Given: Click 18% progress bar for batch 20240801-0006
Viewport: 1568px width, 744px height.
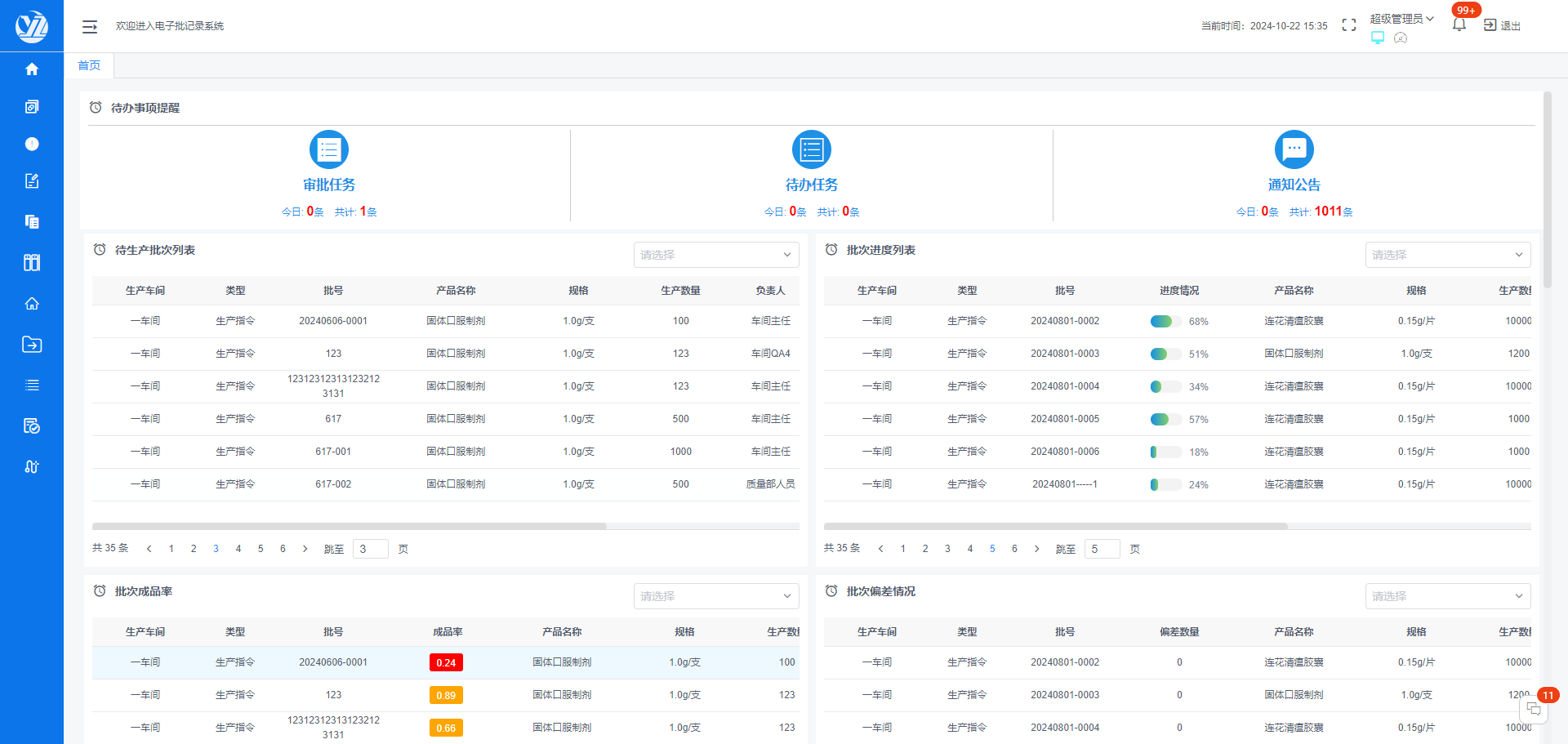Looking at the screenshot, I should [1166, 452].
